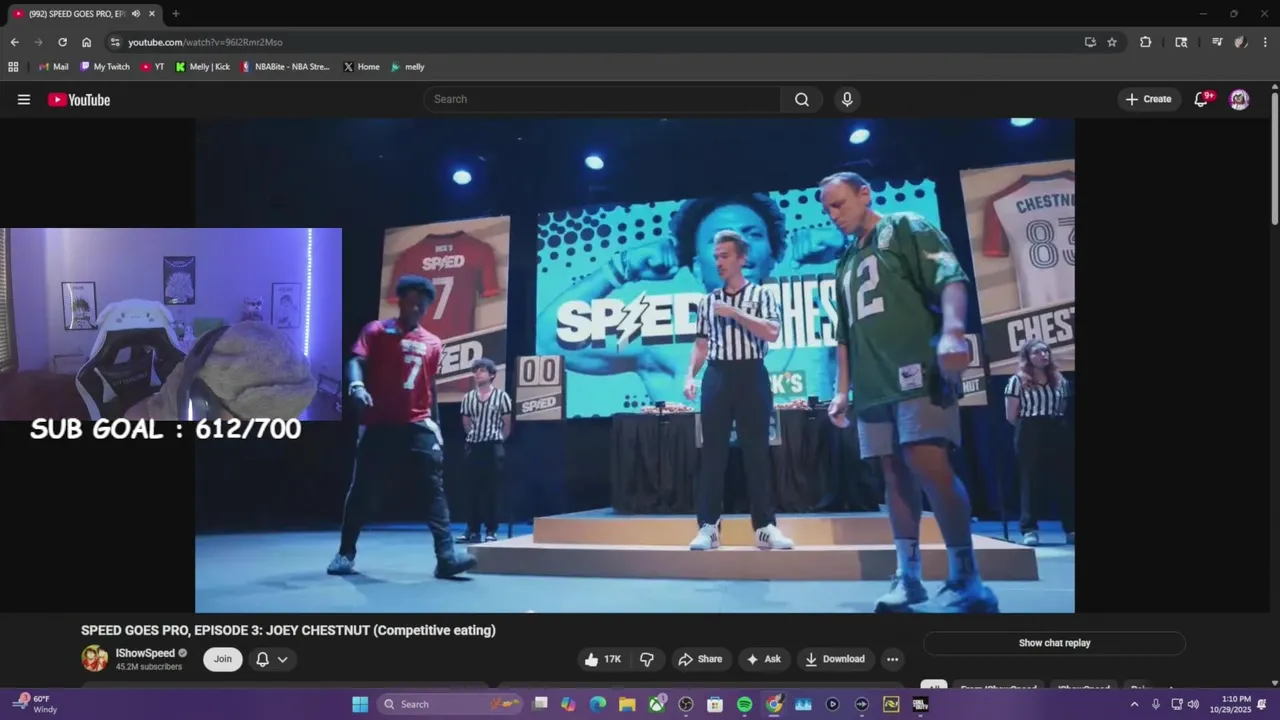Open IShowSpeed channel name link
This screenshot has width=1280, height=720.
point(145,653)
